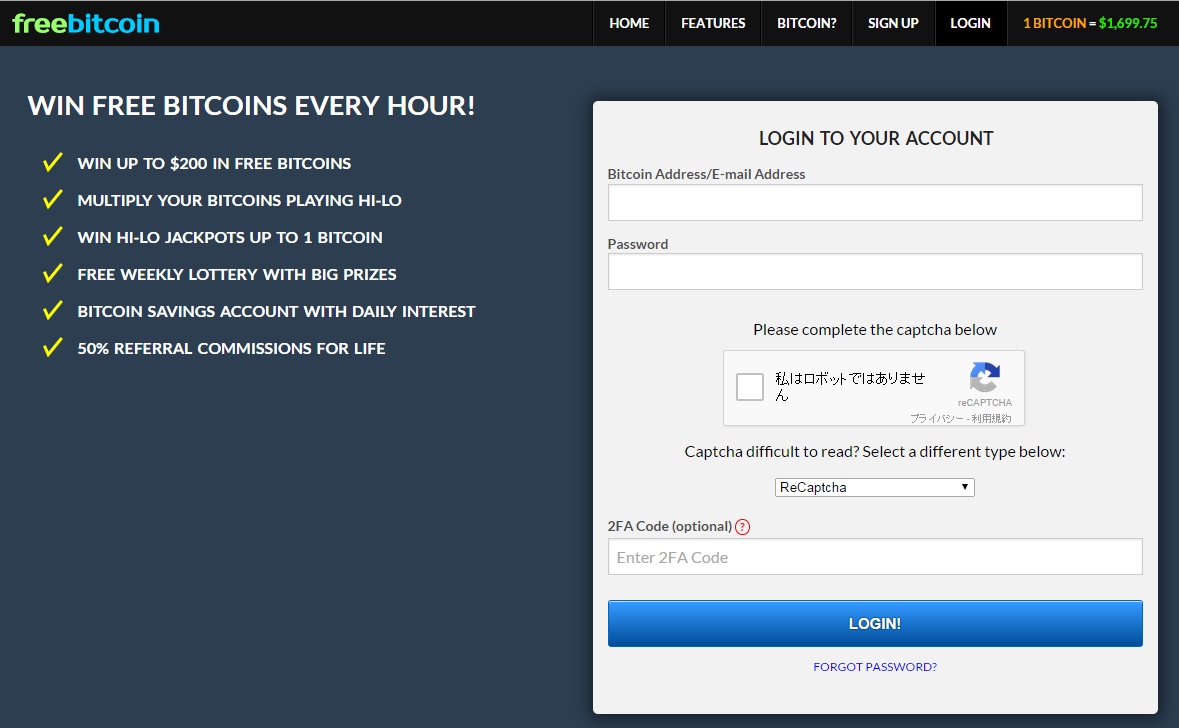
Task: Follow the FORGOT PASSWORD? link
Action: coord(874,667)
